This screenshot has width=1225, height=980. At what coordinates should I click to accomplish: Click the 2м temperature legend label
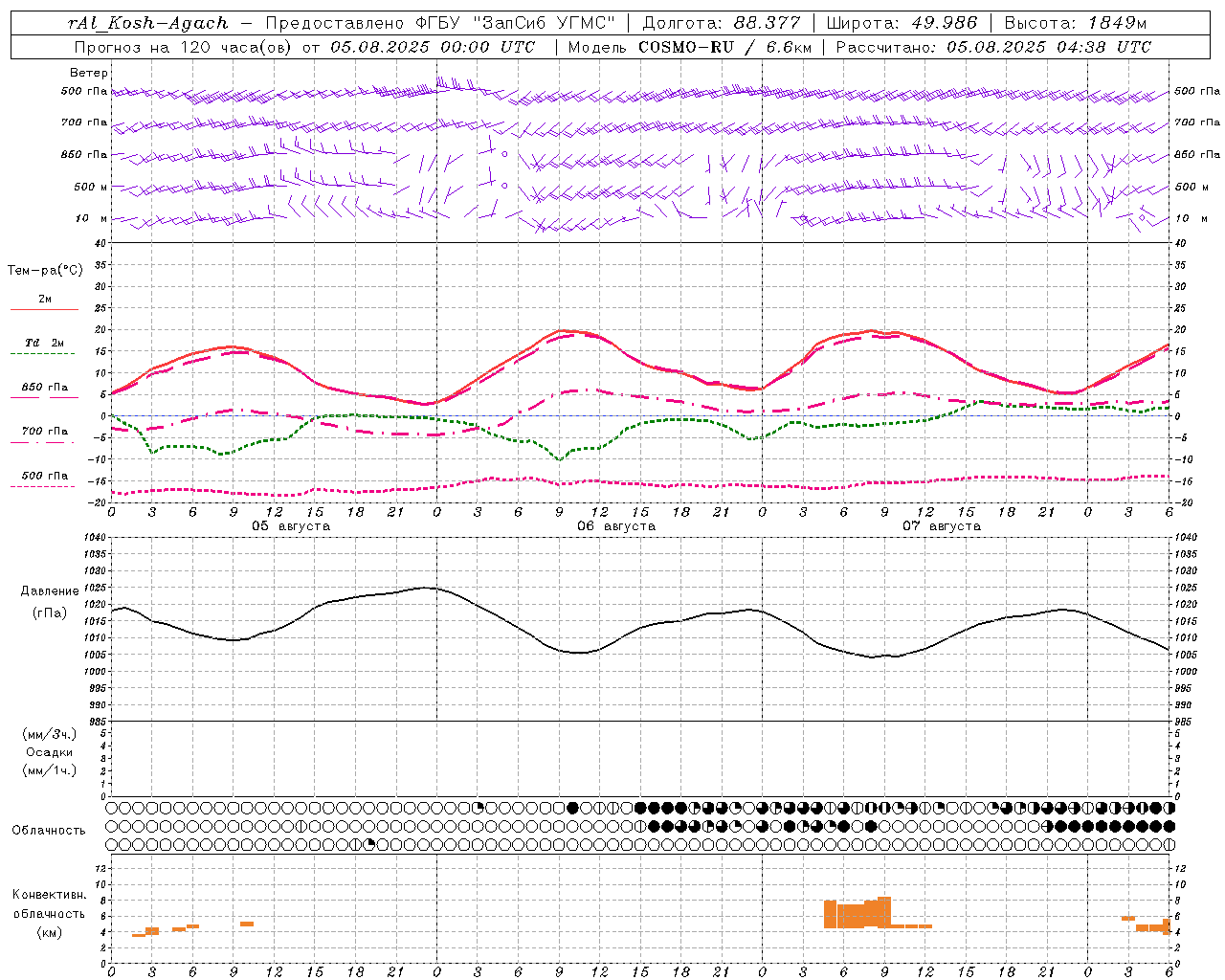45,300
